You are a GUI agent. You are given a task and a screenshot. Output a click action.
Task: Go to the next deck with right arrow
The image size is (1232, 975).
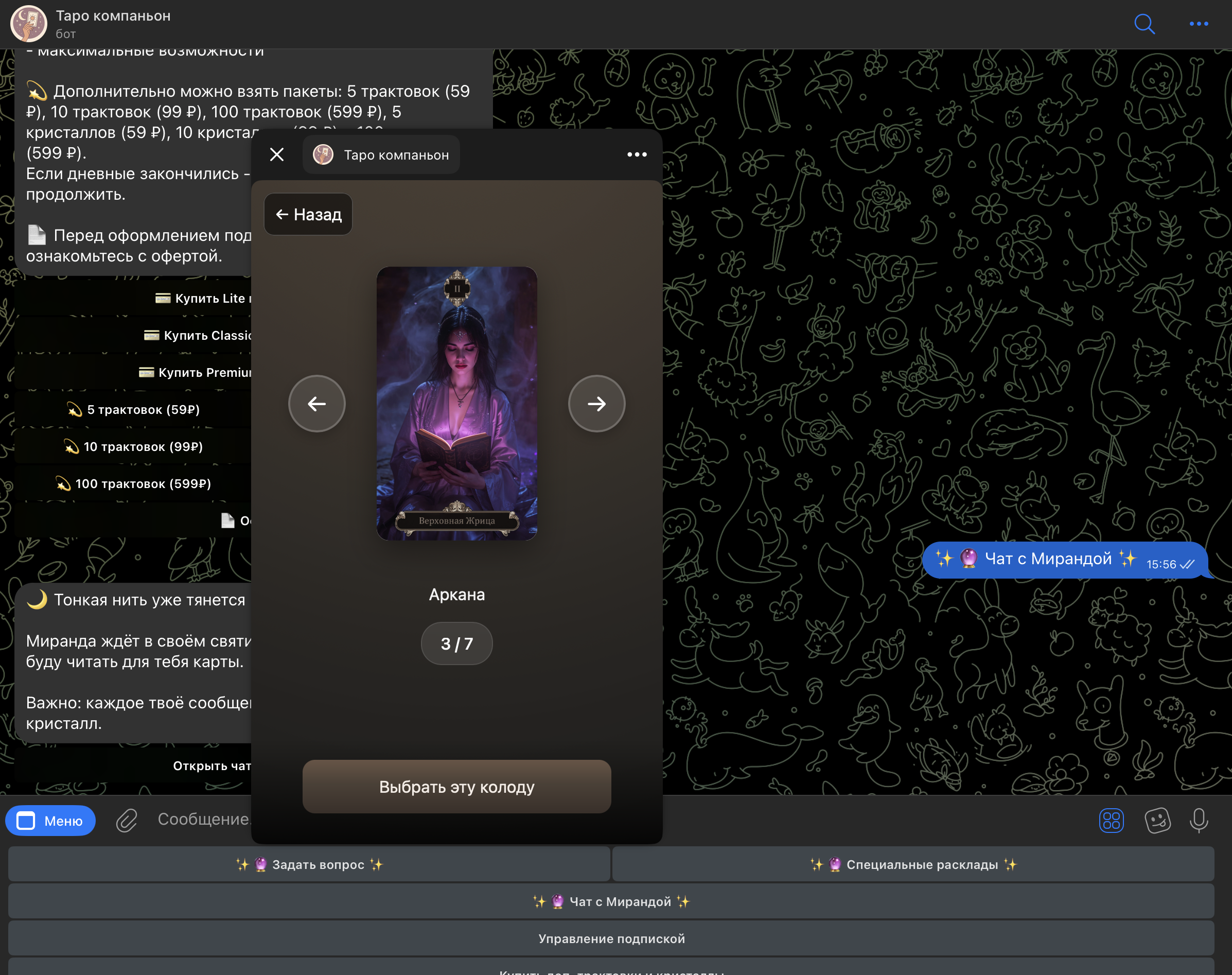596,404
